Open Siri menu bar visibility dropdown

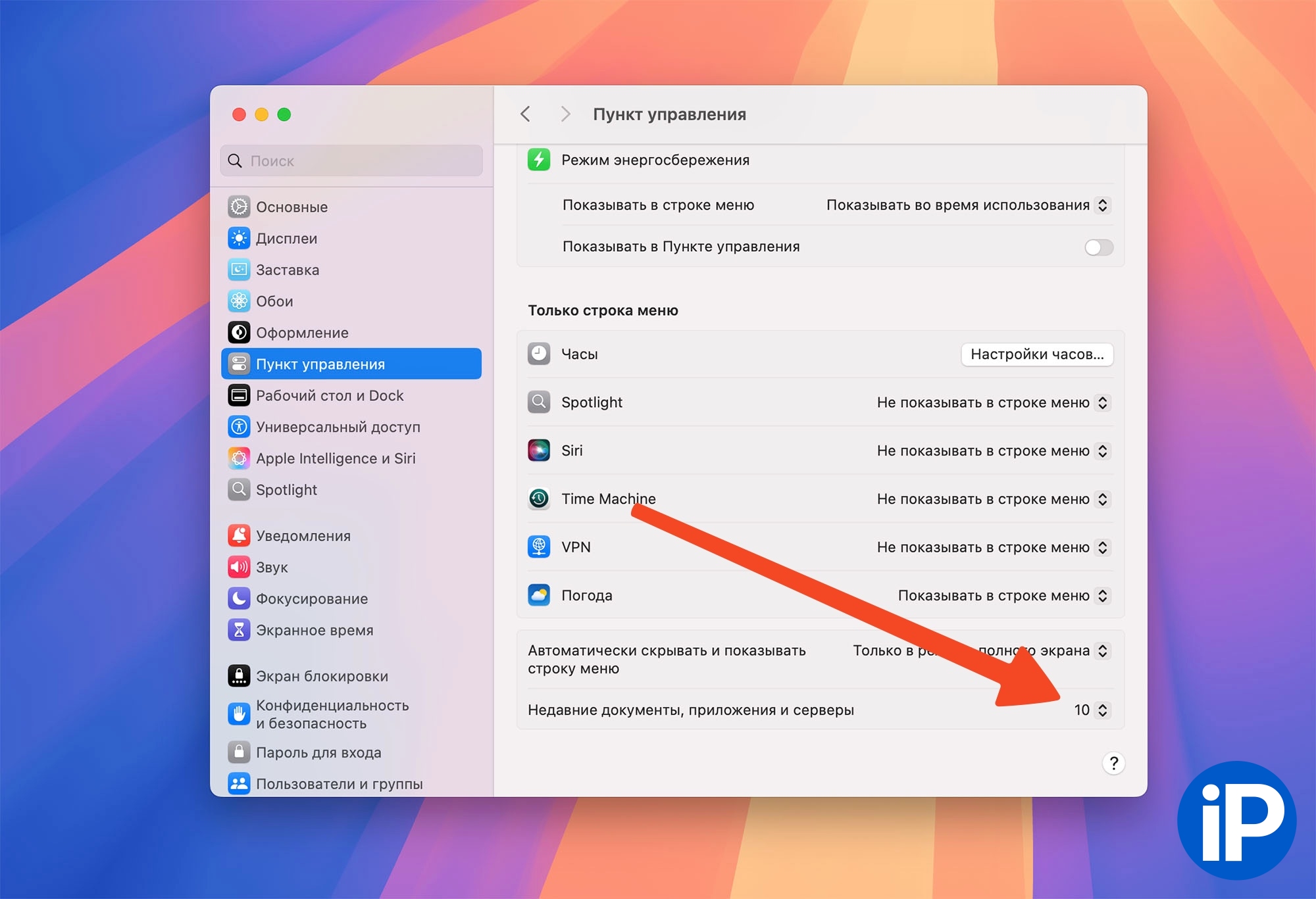click(x=994, y=450)
